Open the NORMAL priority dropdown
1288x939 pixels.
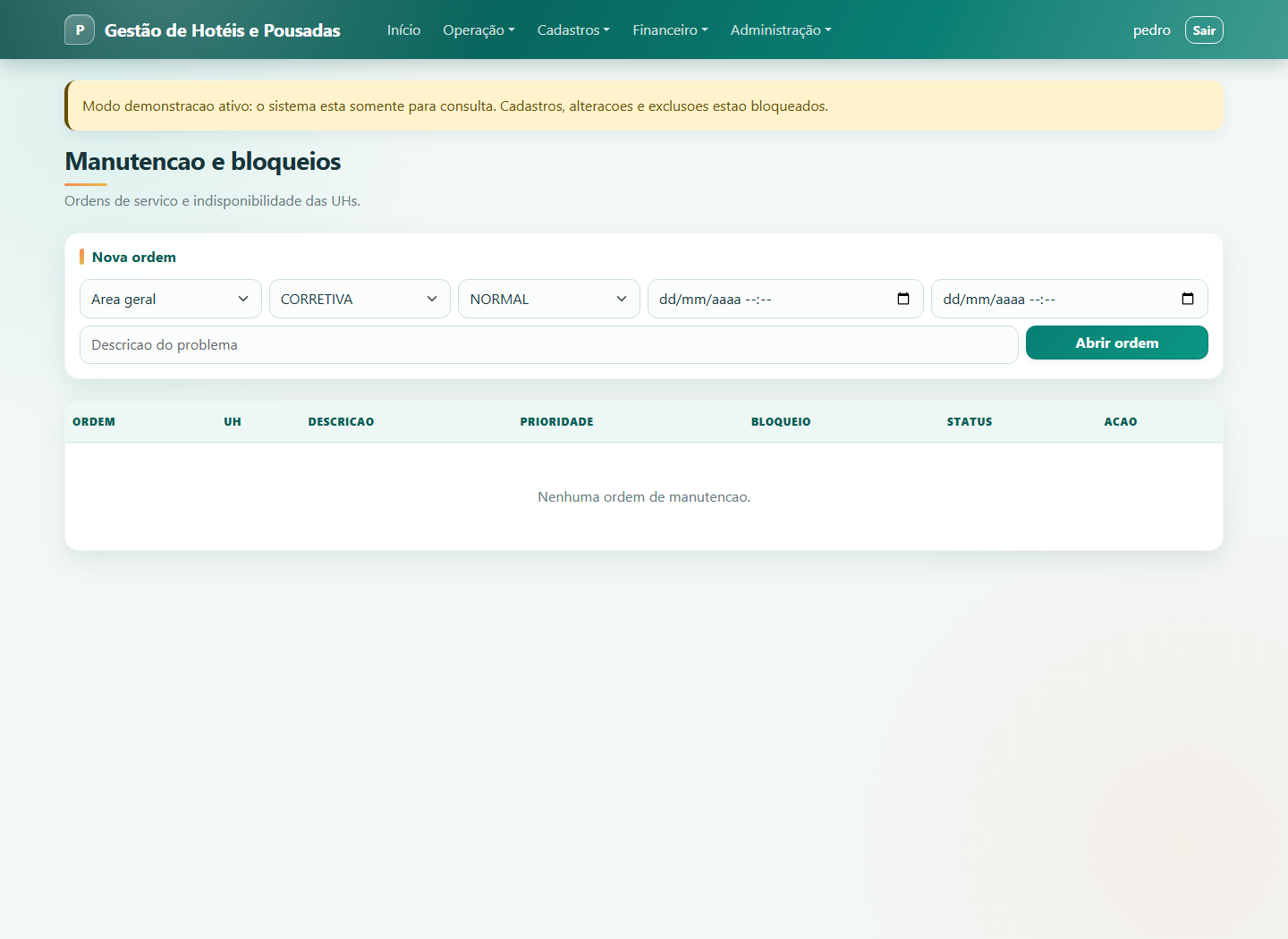pyautogui.click(x=549, y=299)
